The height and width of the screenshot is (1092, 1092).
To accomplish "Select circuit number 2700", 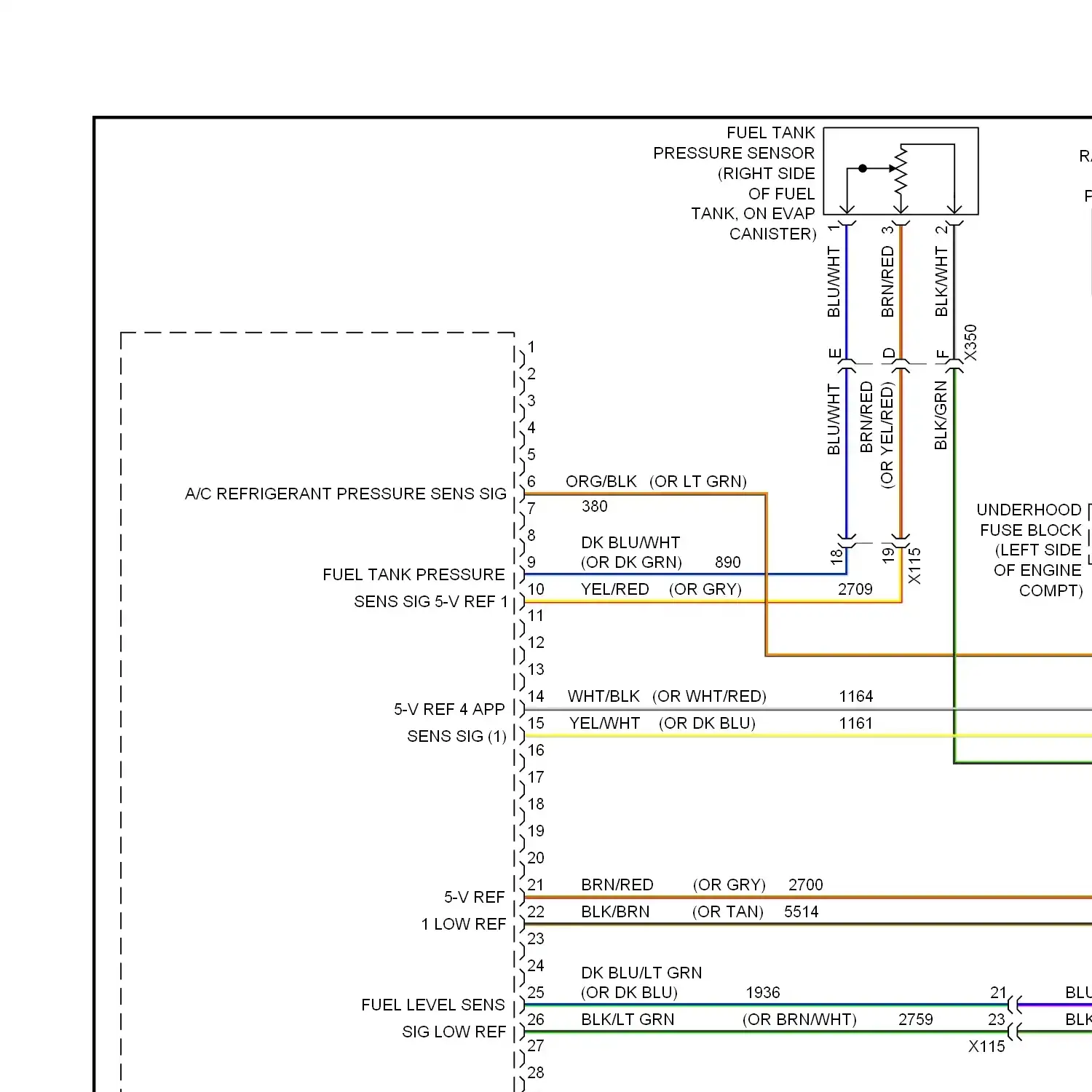I will click(x=806, y=885).
